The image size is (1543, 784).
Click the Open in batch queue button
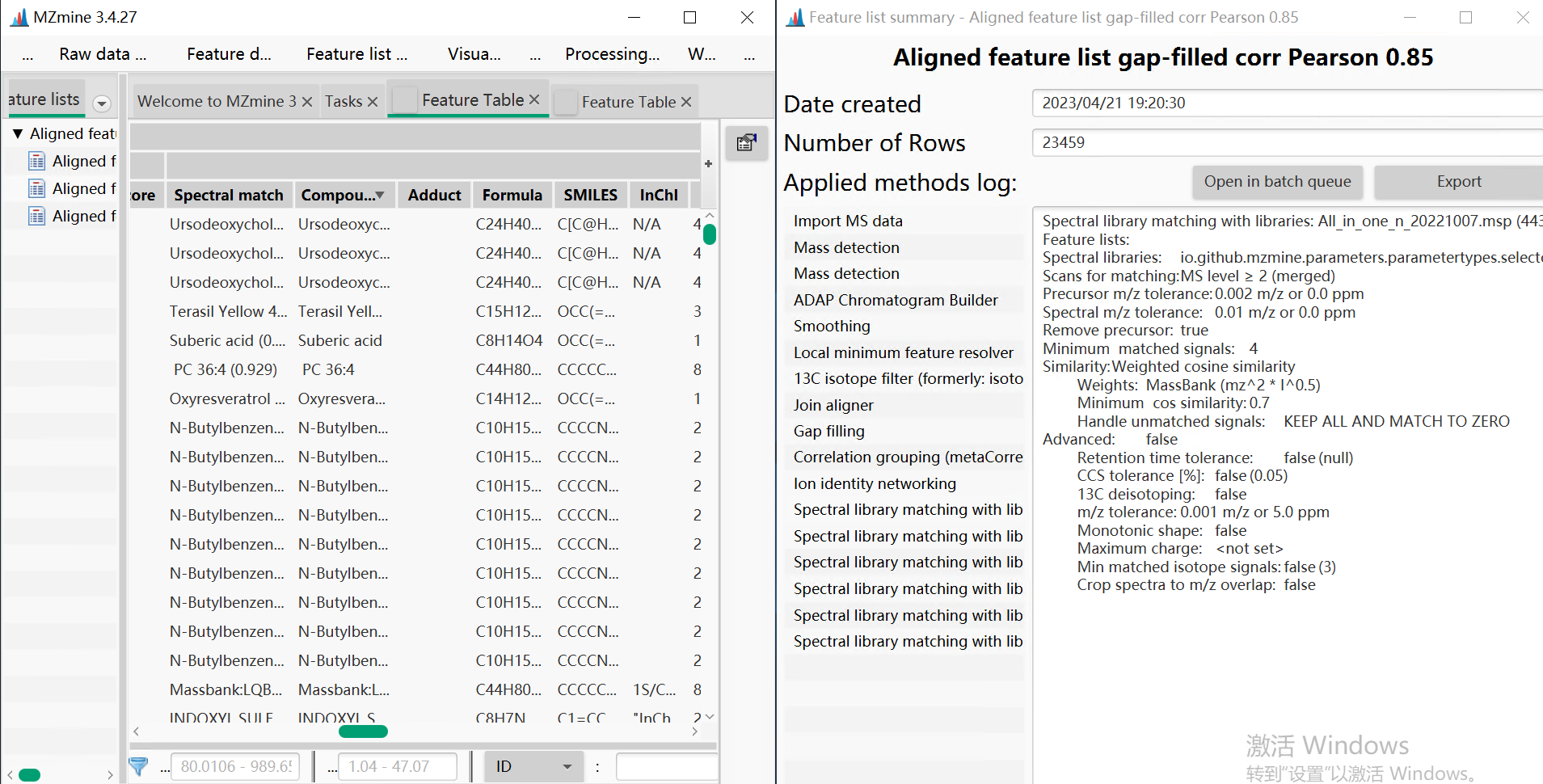[1276, 181]
